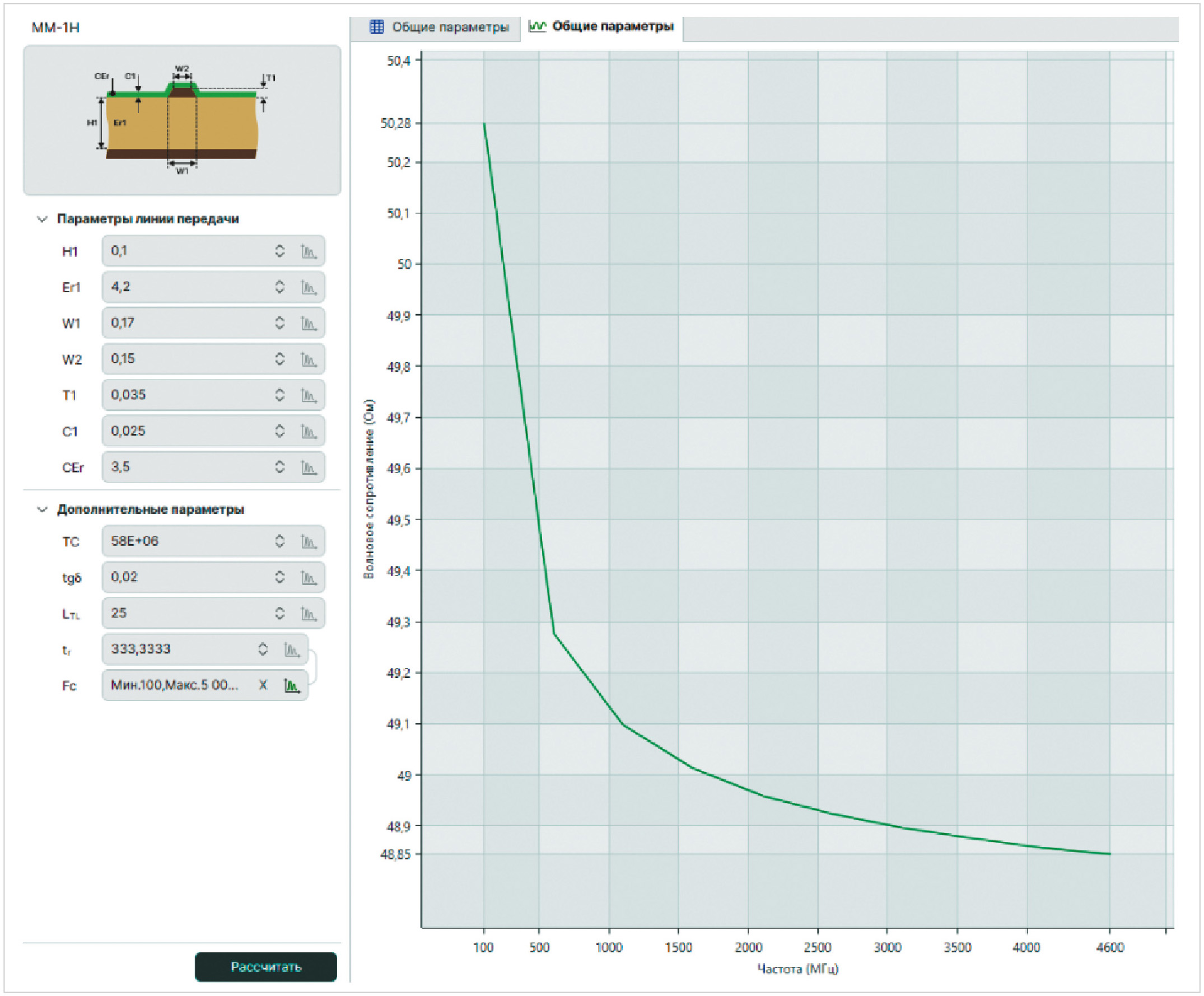Image resolution: width=1204 pixels, height=996 pixels.
Task: Click the chart icon beside tgδ field
Action: click(309, 578)
